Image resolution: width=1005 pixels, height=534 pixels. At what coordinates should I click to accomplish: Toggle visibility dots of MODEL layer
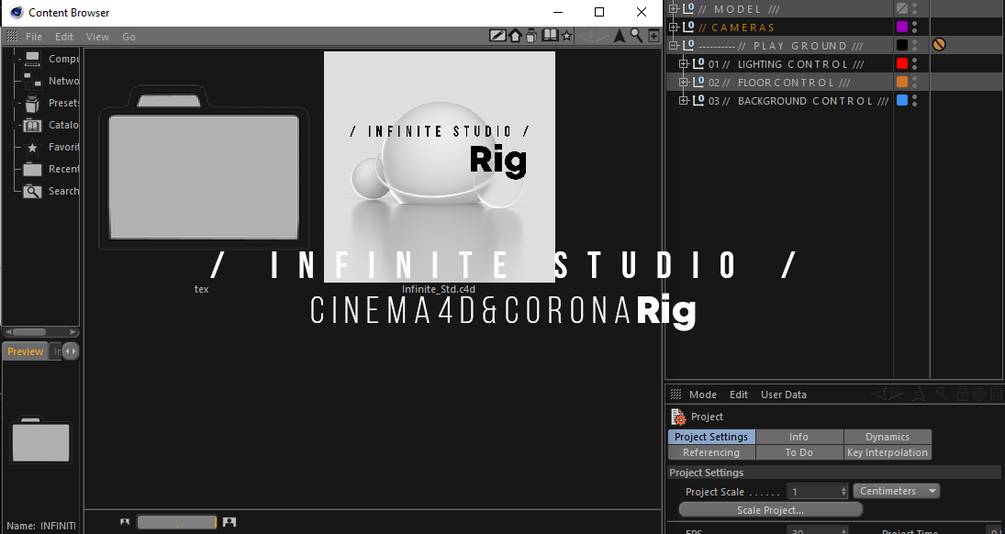pyautogui.click(x=915, y=8)
